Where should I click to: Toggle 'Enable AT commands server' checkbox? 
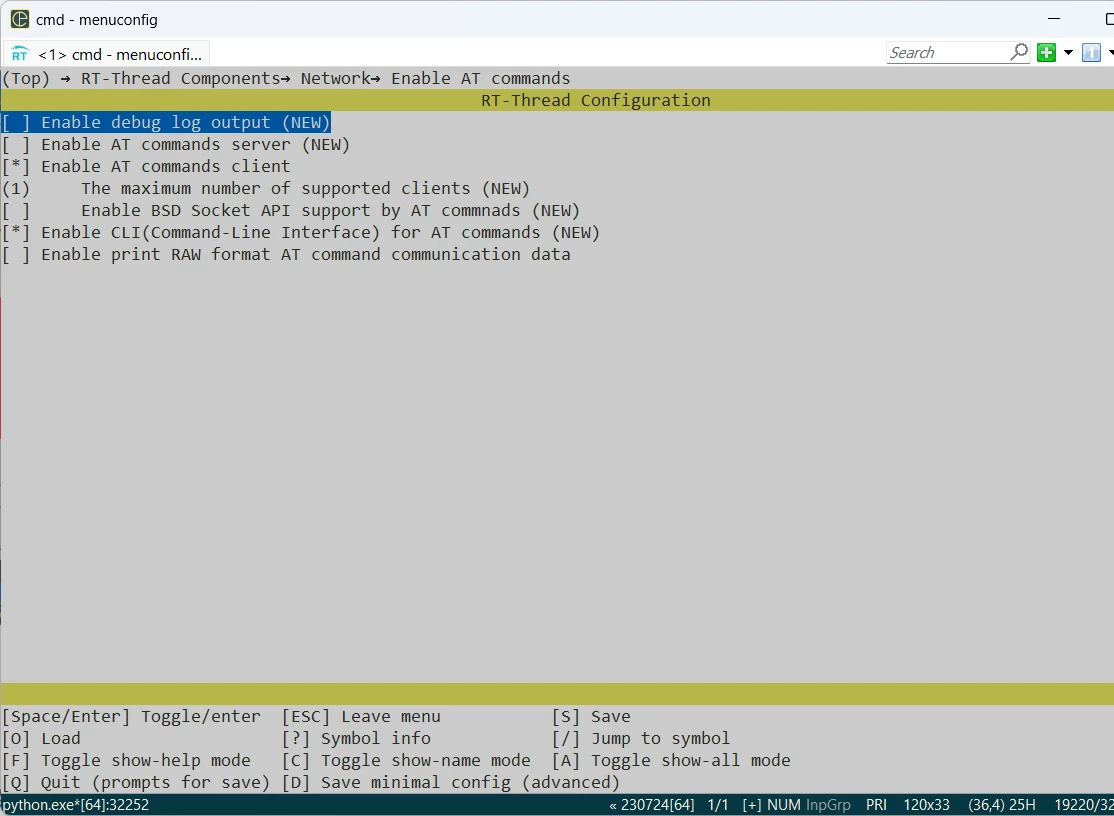click(16, 144)
